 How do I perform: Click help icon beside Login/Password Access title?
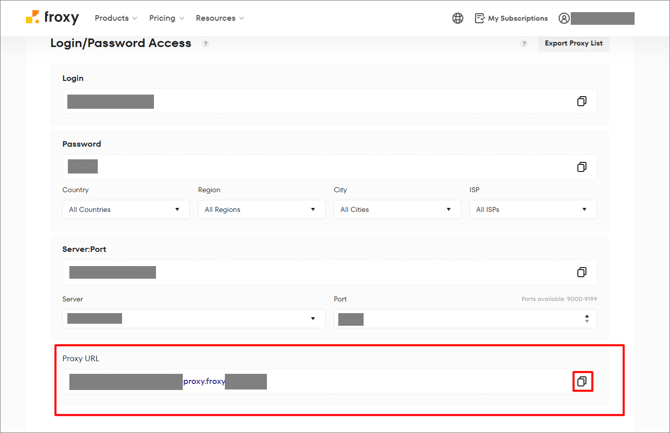pyautogui.click(x=206, y=44)
